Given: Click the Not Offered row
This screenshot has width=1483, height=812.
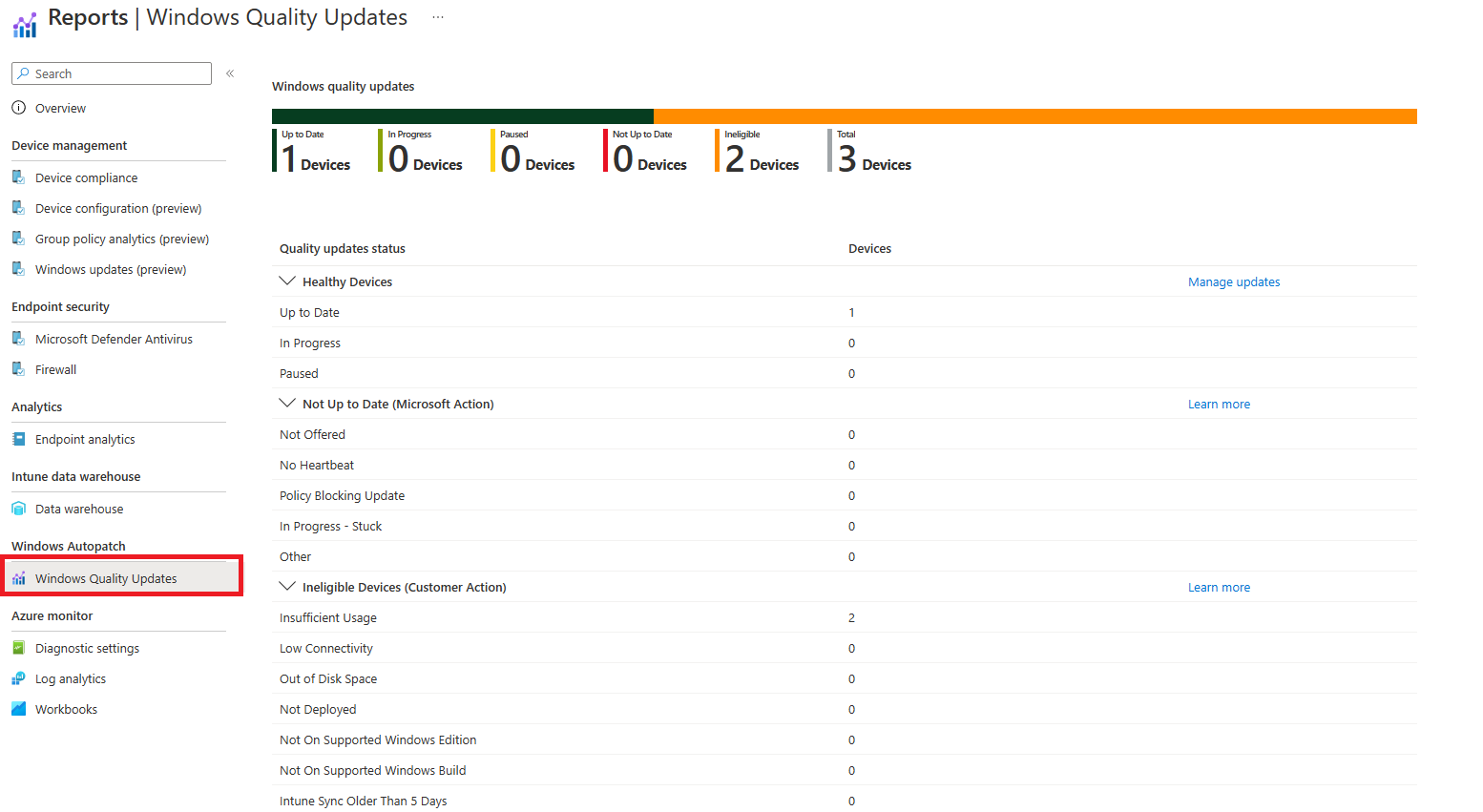Looking at the screenshot, I should coord(844,434).
